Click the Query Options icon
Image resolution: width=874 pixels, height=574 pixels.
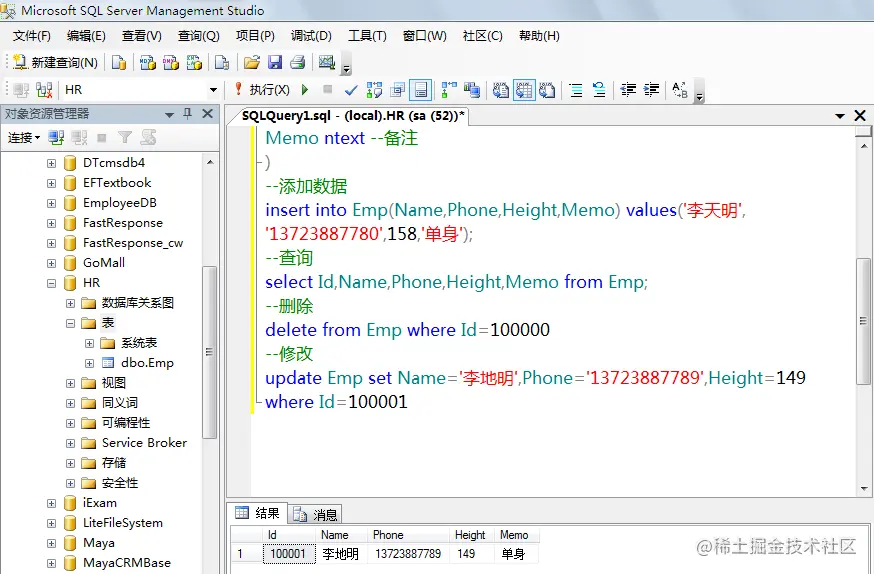point(397,90)
